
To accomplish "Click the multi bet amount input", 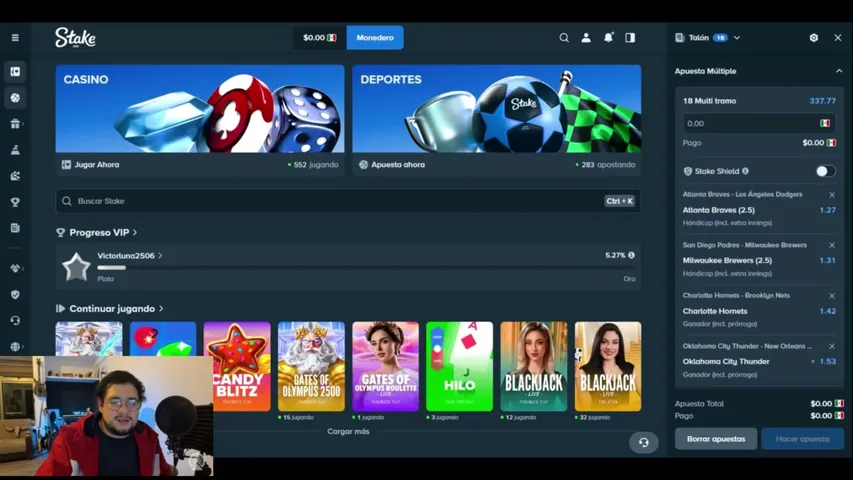I will click(x=759, y=124).
